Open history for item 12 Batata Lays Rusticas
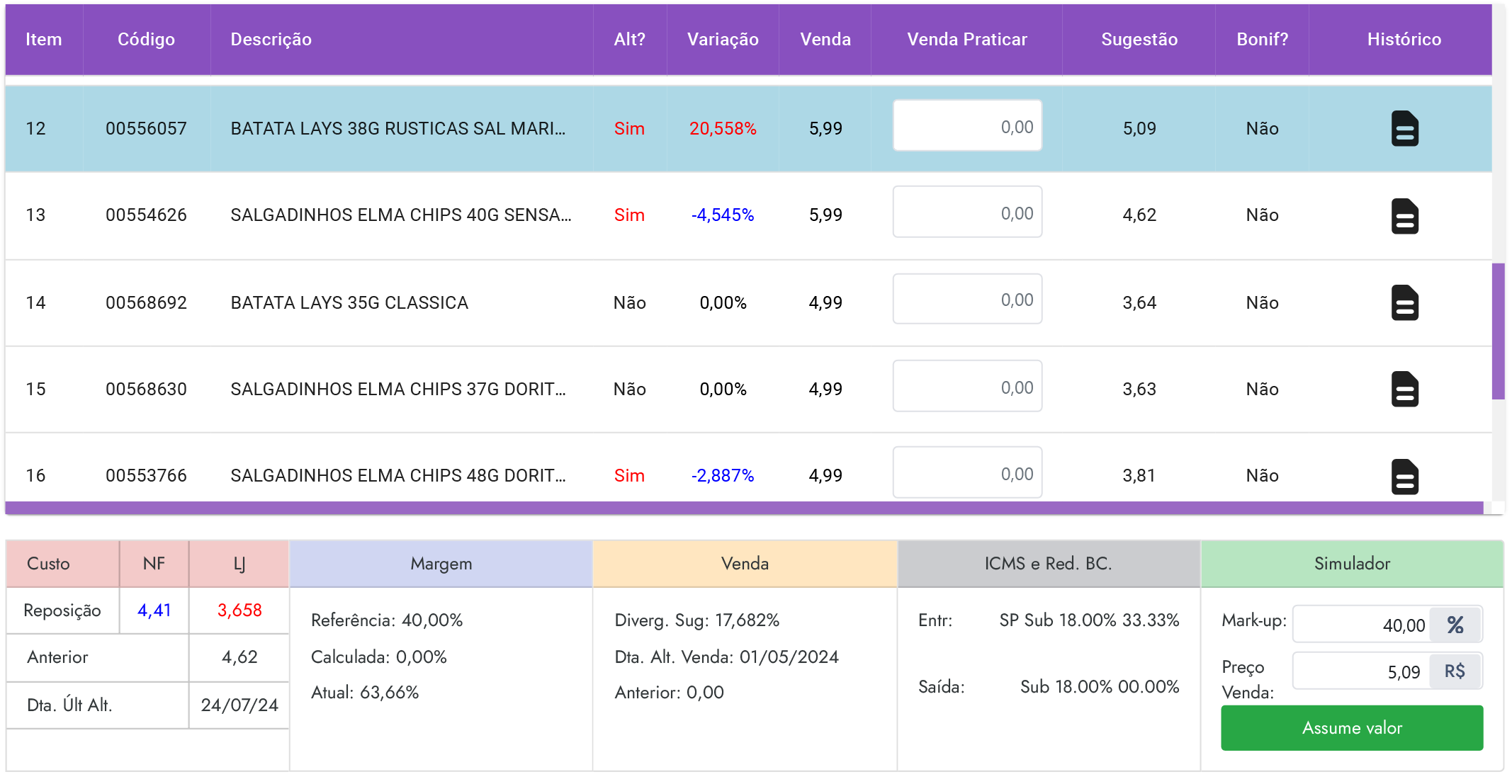 (x=1404, y=128)
